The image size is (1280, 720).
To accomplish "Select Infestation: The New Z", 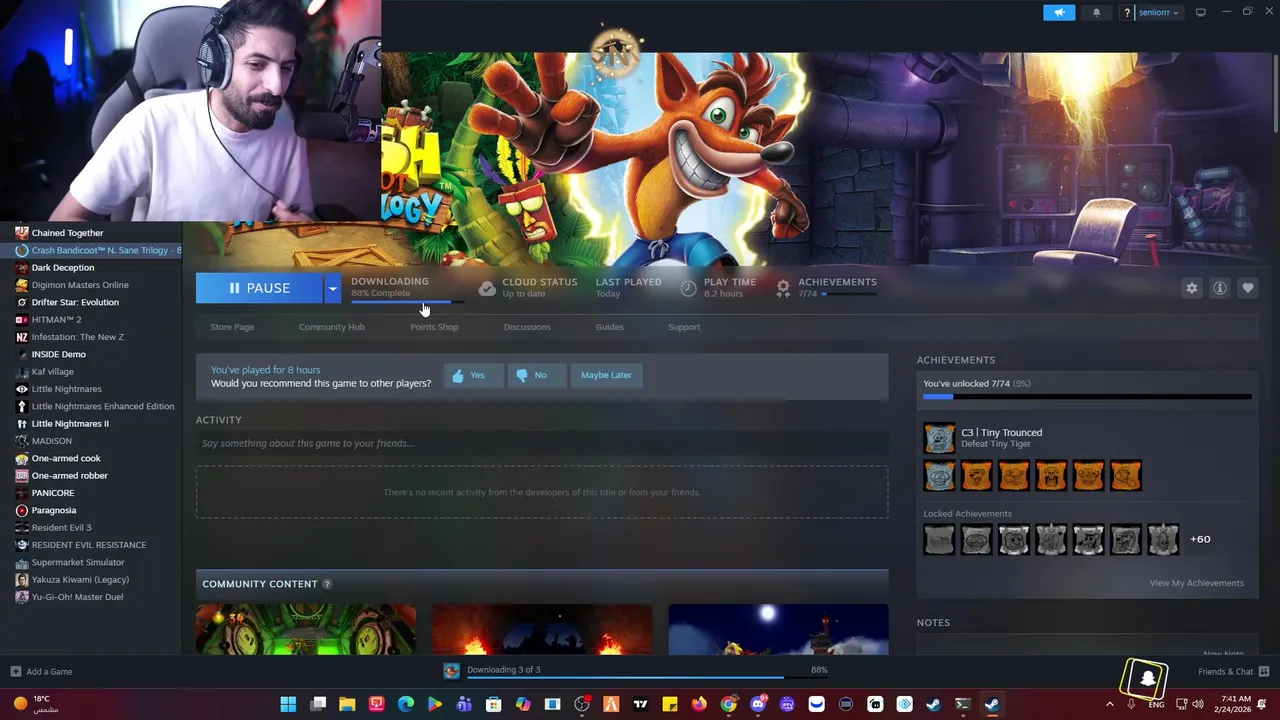I will click(x=78, y=337).
